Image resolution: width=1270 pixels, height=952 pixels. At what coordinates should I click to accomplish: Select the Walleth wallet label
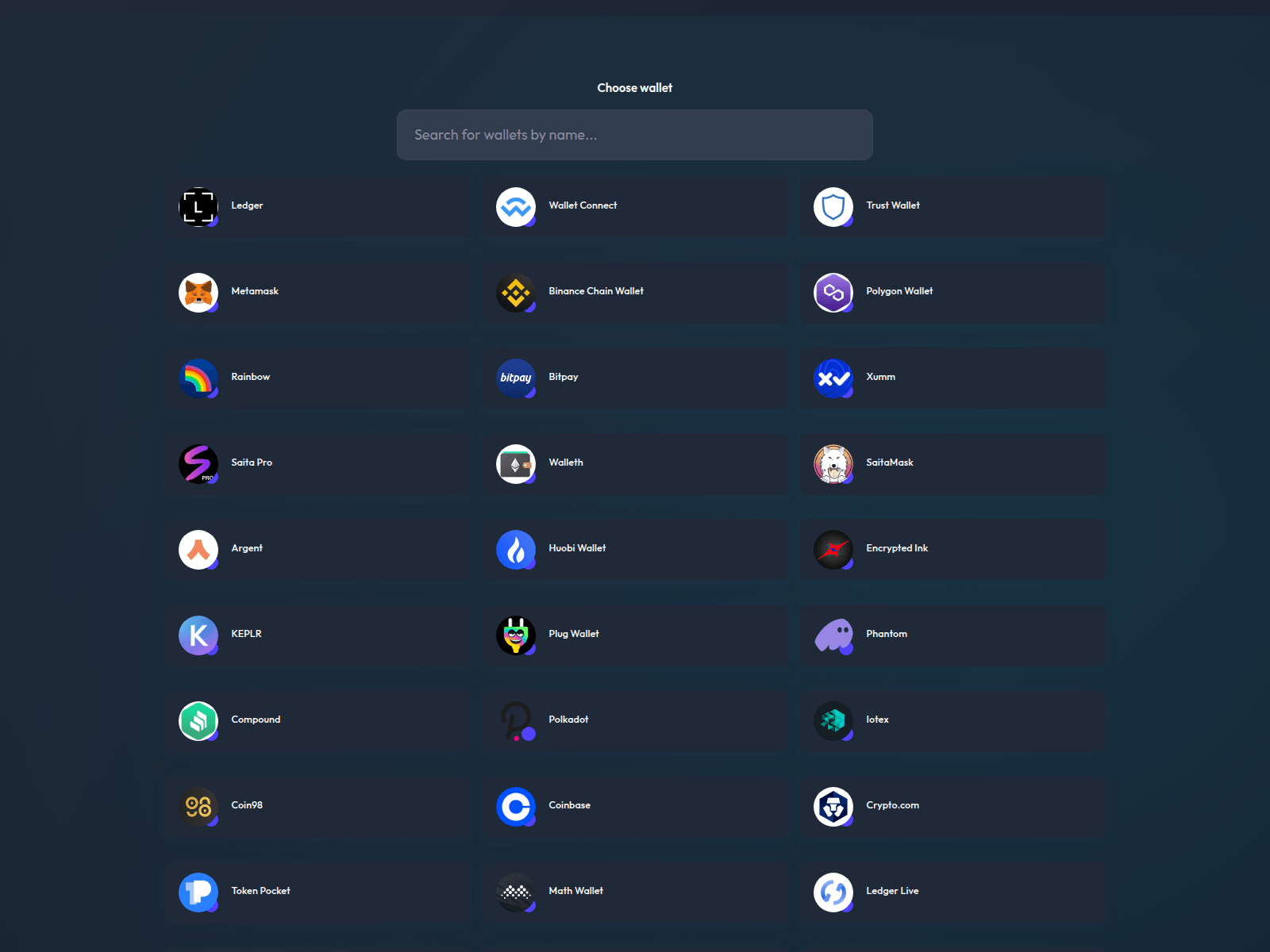click(x=566, y=463)
